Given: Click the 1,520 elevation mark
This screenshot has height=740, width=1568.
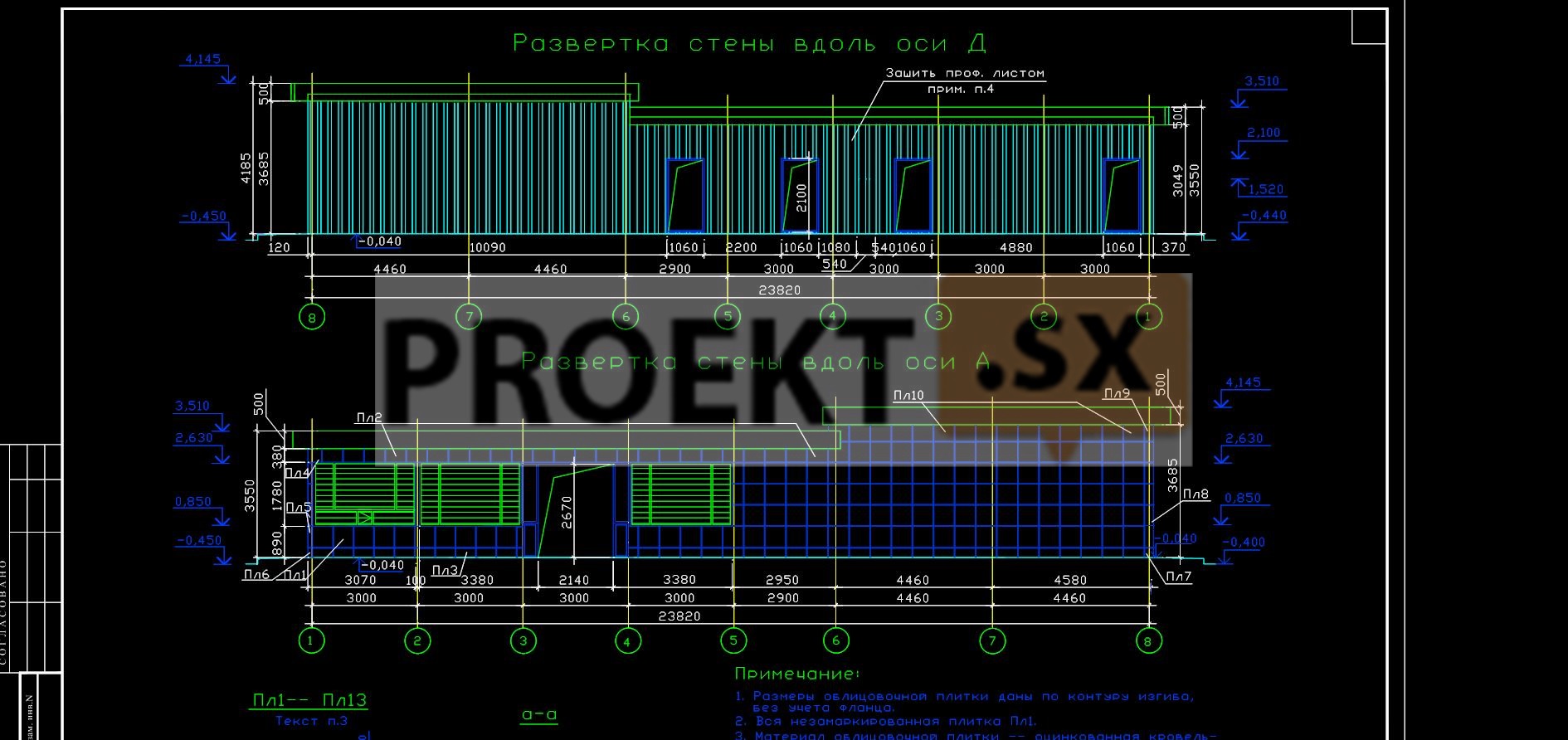Looking at the screenshot, I should click(1266, 189).
